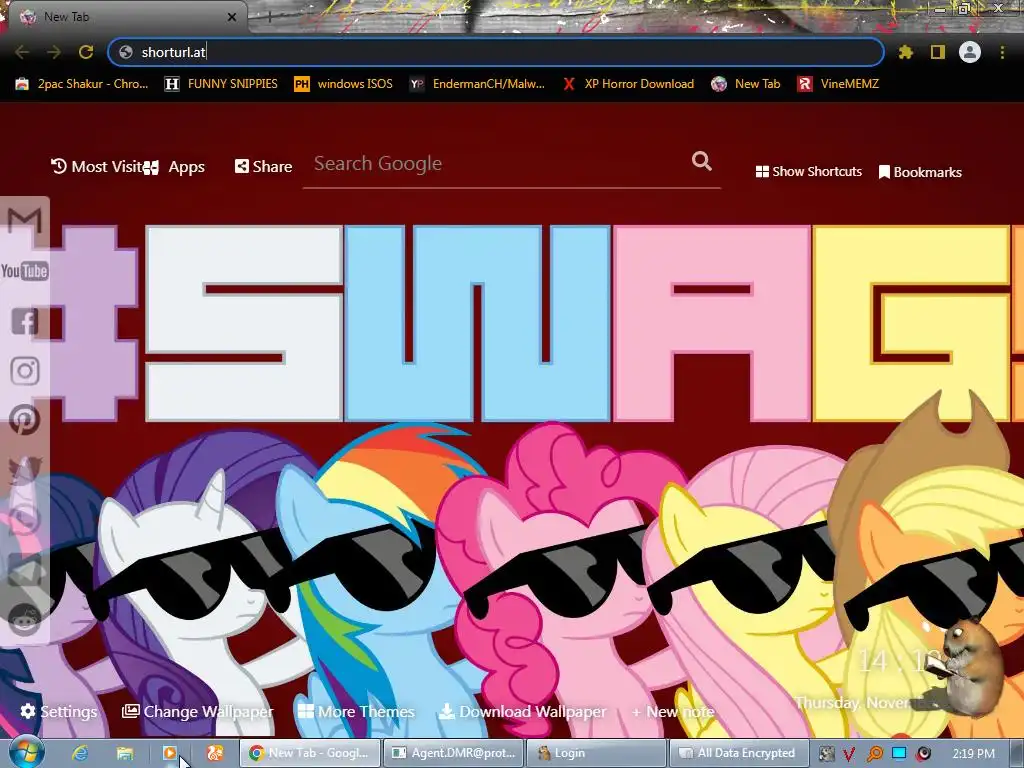1024x768 pixels.
Task: Open the Reddit sidebar shortcut
Action: click(x=25, y=618)
